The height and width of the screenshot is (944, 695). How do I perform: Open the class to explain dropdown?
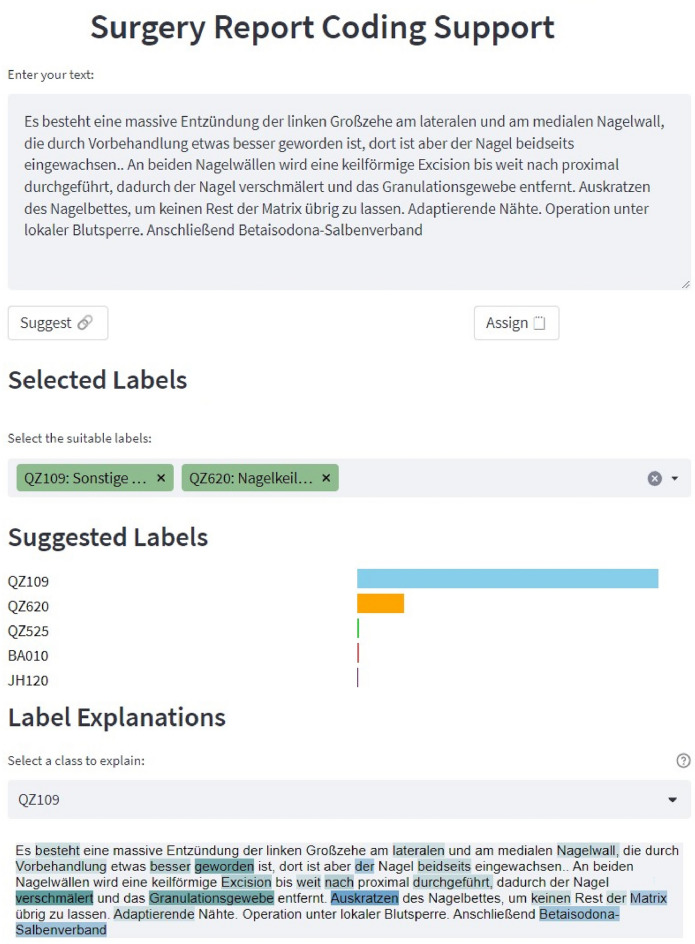349,800
